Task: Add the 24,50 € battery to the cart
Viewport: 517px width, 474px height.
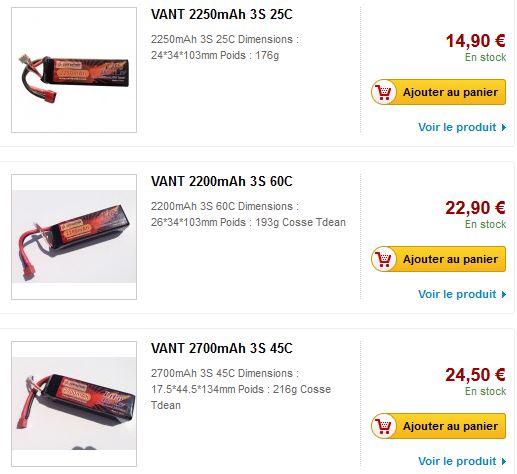Action: [x=438, y=426]
